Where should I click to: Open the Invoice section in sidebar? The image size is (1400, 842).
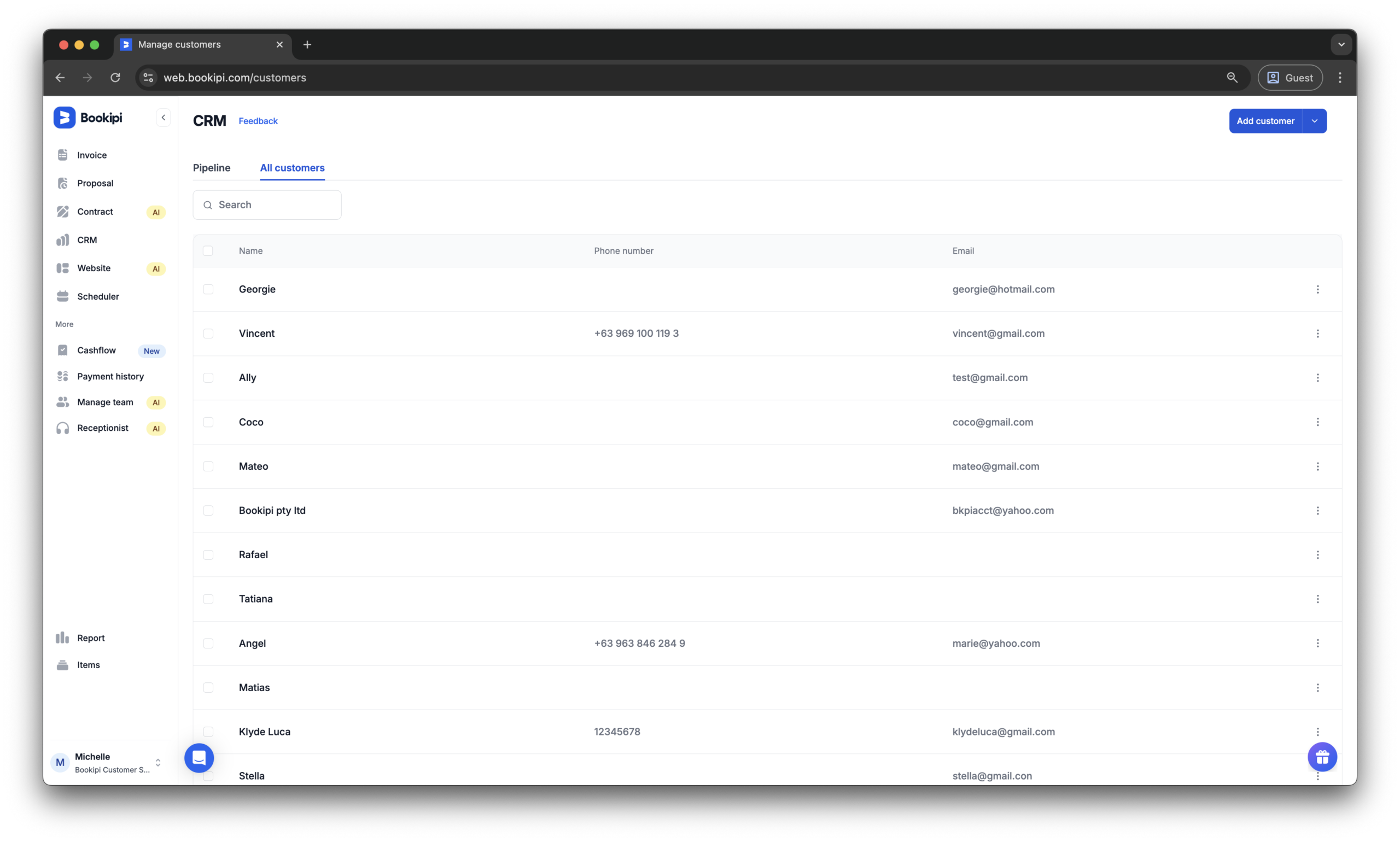click(x=91, y=154)
